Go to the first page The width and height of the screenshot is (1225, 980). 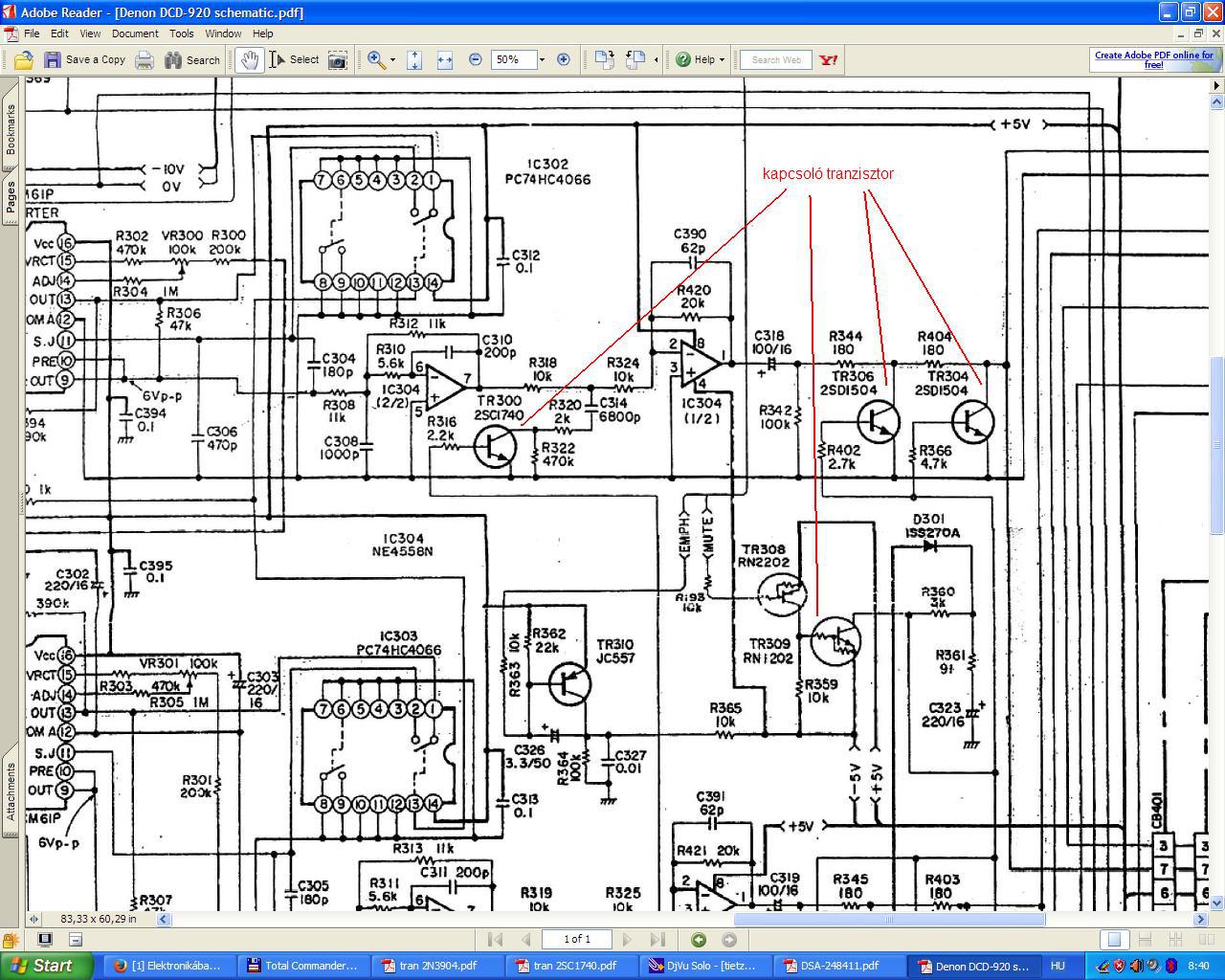495,940
